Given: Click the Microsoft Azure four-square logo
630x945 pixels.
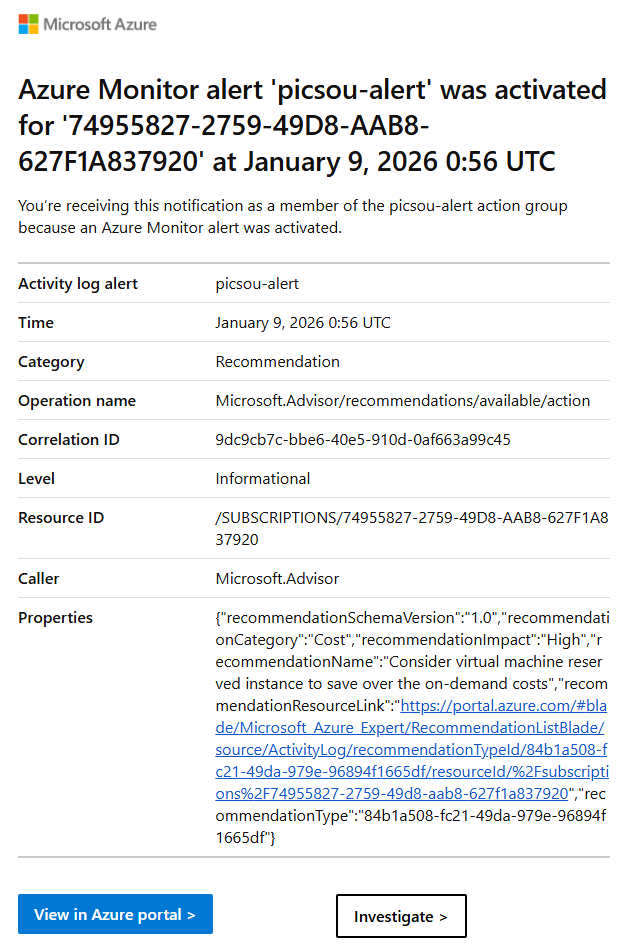Looking at the screenshot, I should (x=28, y=24).
